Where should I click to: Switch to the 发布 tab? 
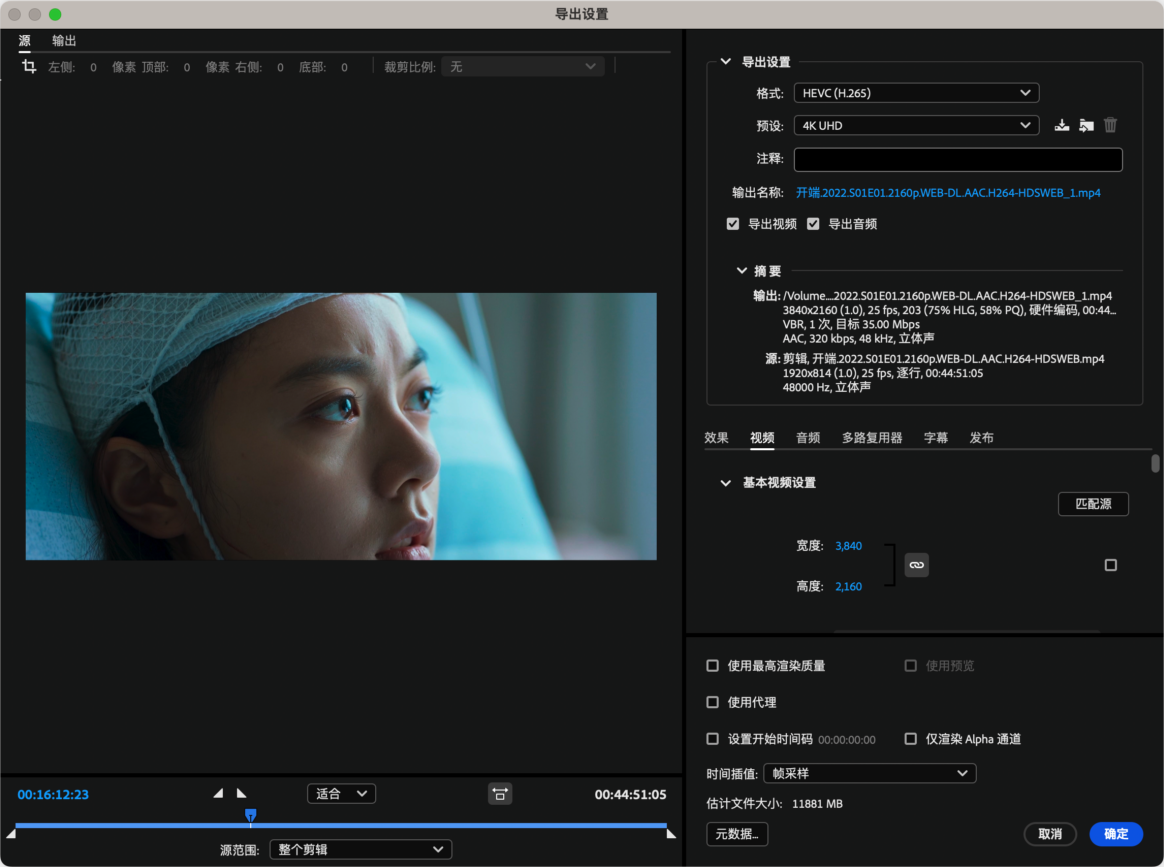pos(981,438)
